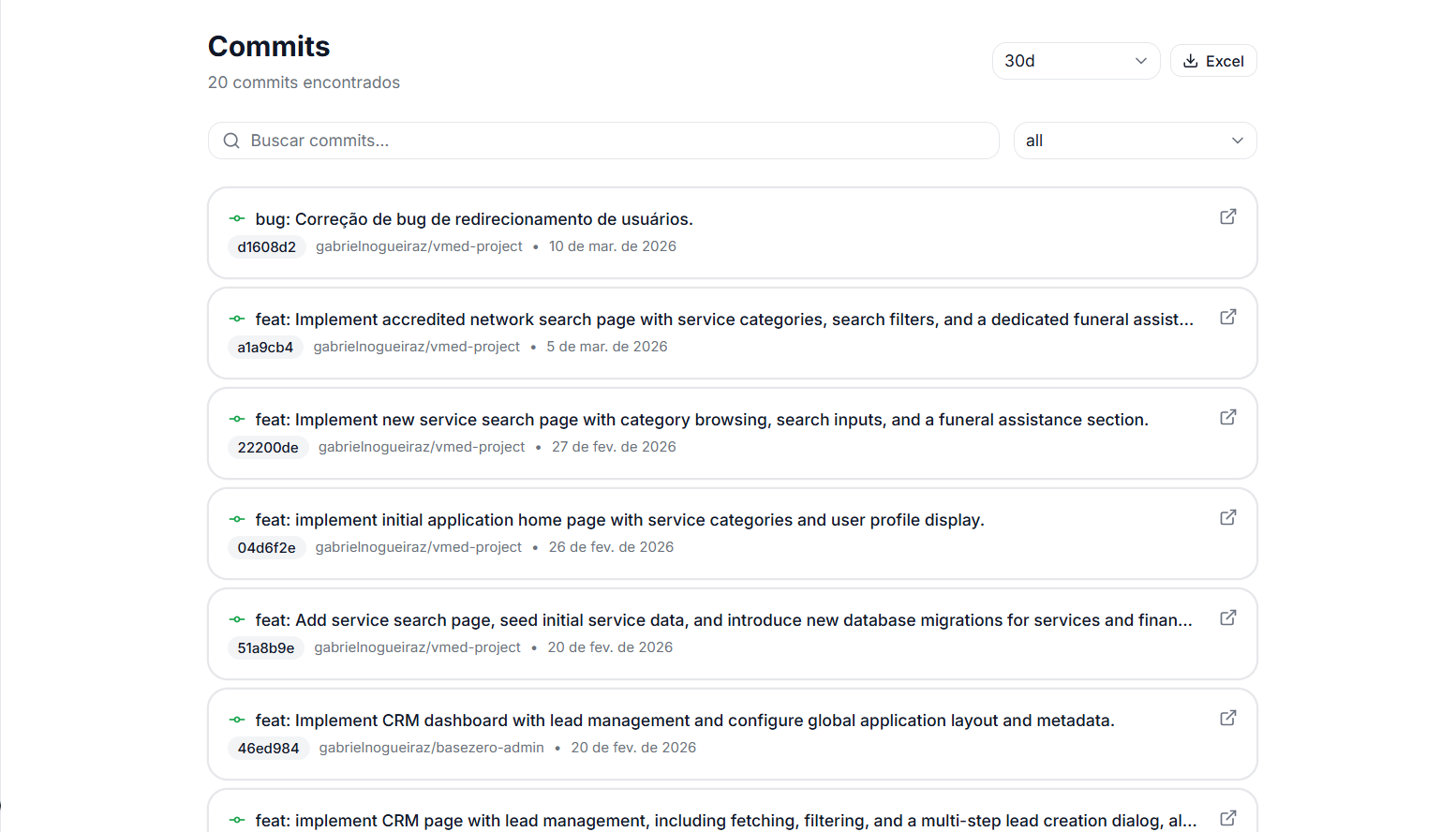Open the gabrielnogueiraz/basezero-admin repository link
The image size is (1456, 832).
[430, 748]
